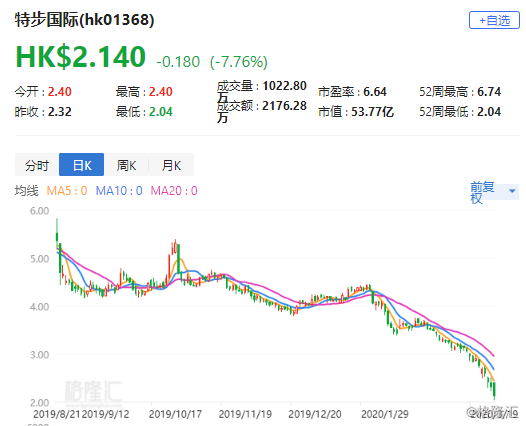Click the current price HK$2.140
The height and width of the screenshot is (426, 526).
click(x=81, y=56)
